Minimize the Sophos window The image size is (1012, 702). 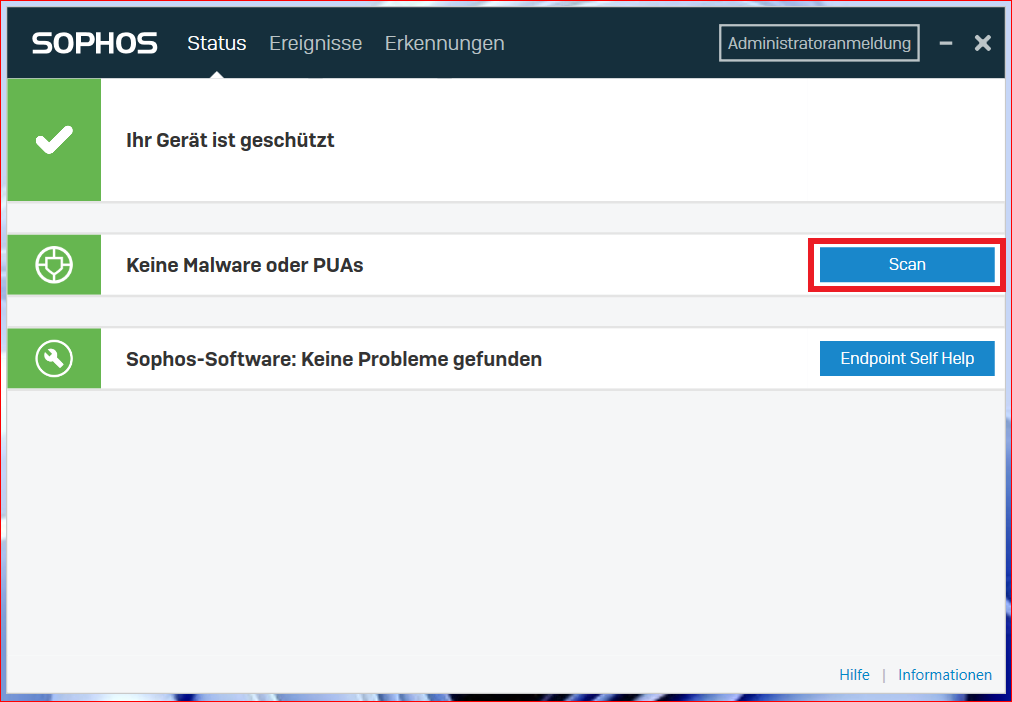(x=945, y=42)
